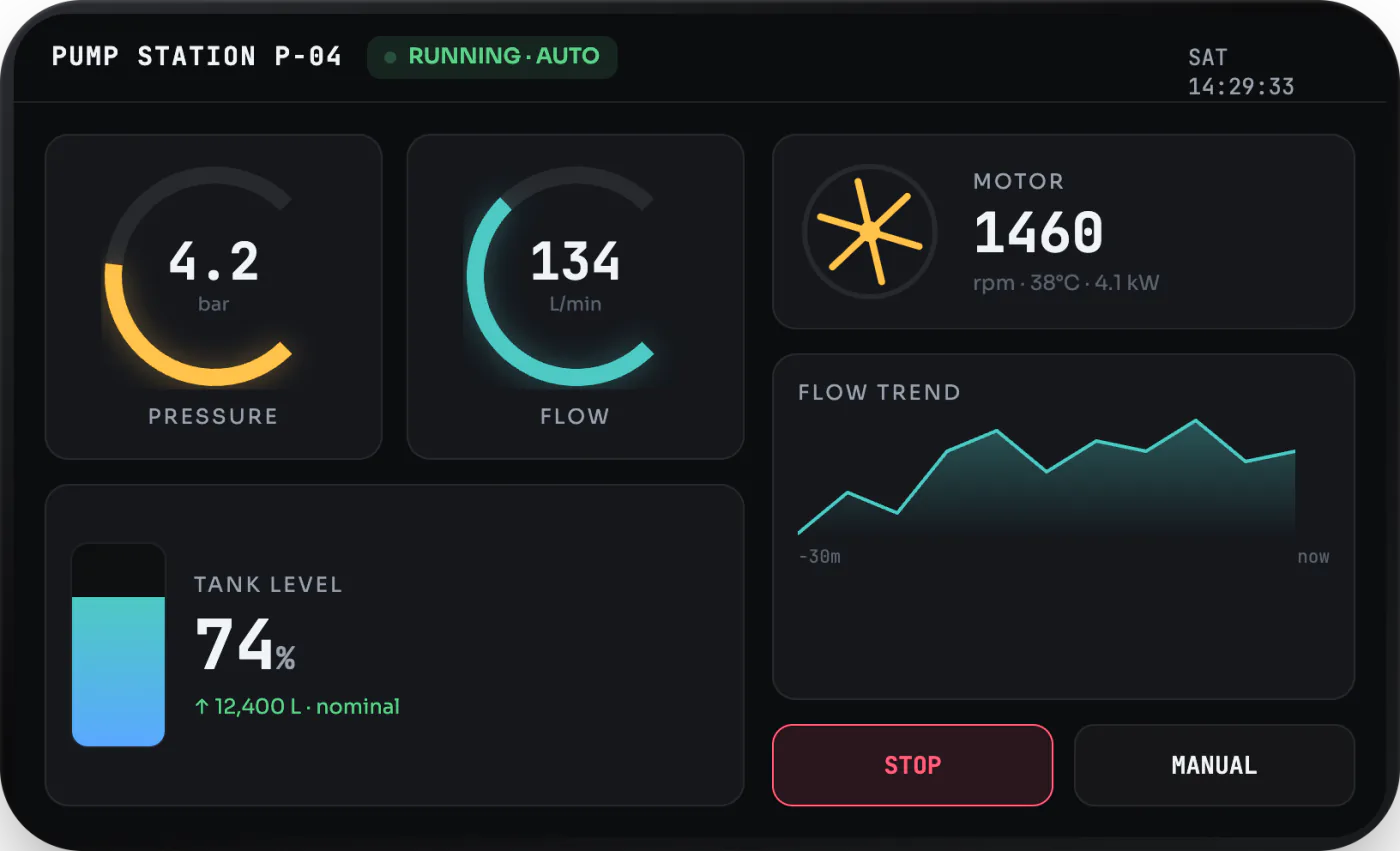The image size is (1400, 851).
Task: Click the 134 L/min flow reading
Action: (x=575, y=274)
